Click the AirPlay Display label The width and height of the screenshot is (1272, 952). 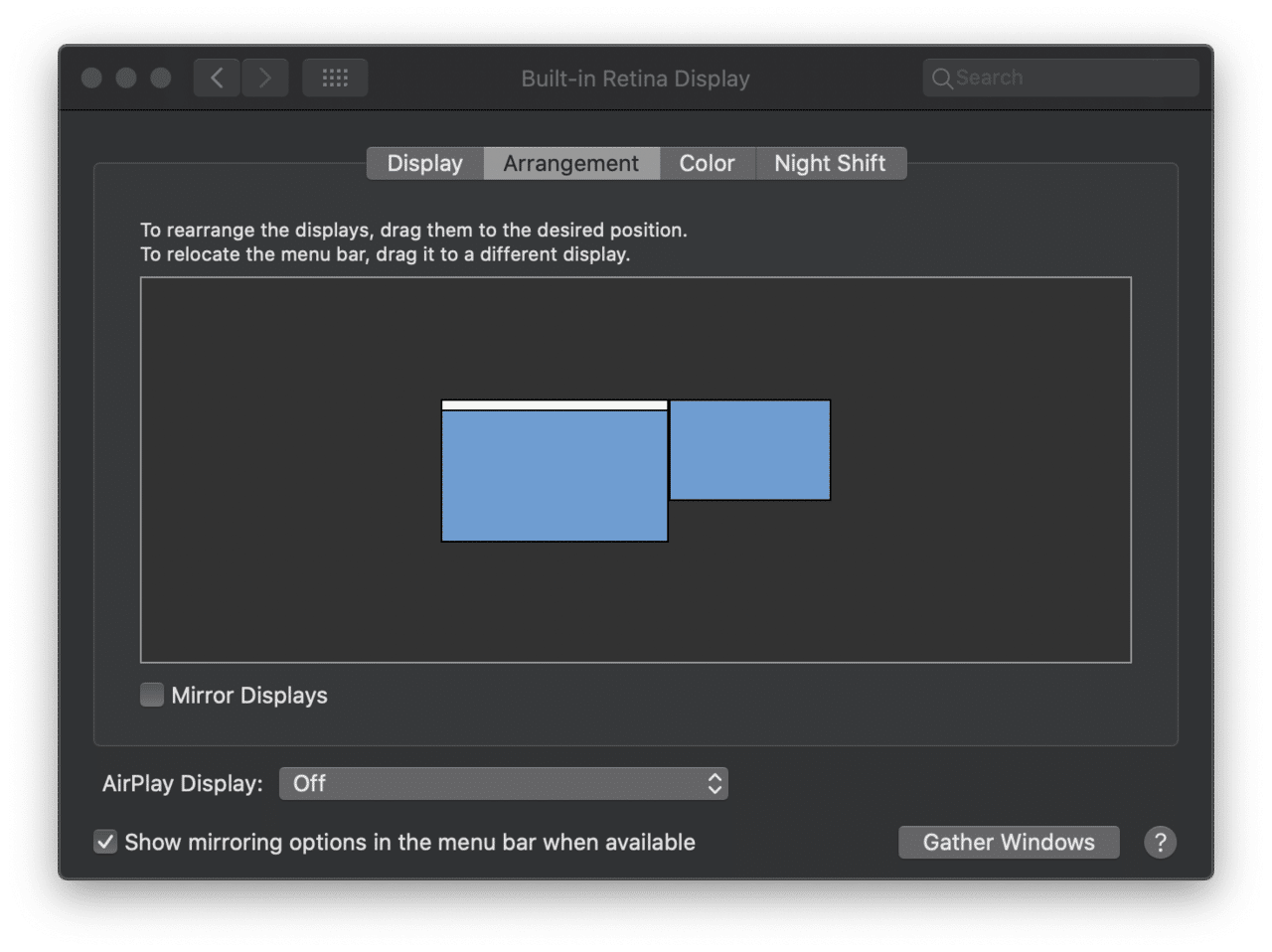coord(183,783)
